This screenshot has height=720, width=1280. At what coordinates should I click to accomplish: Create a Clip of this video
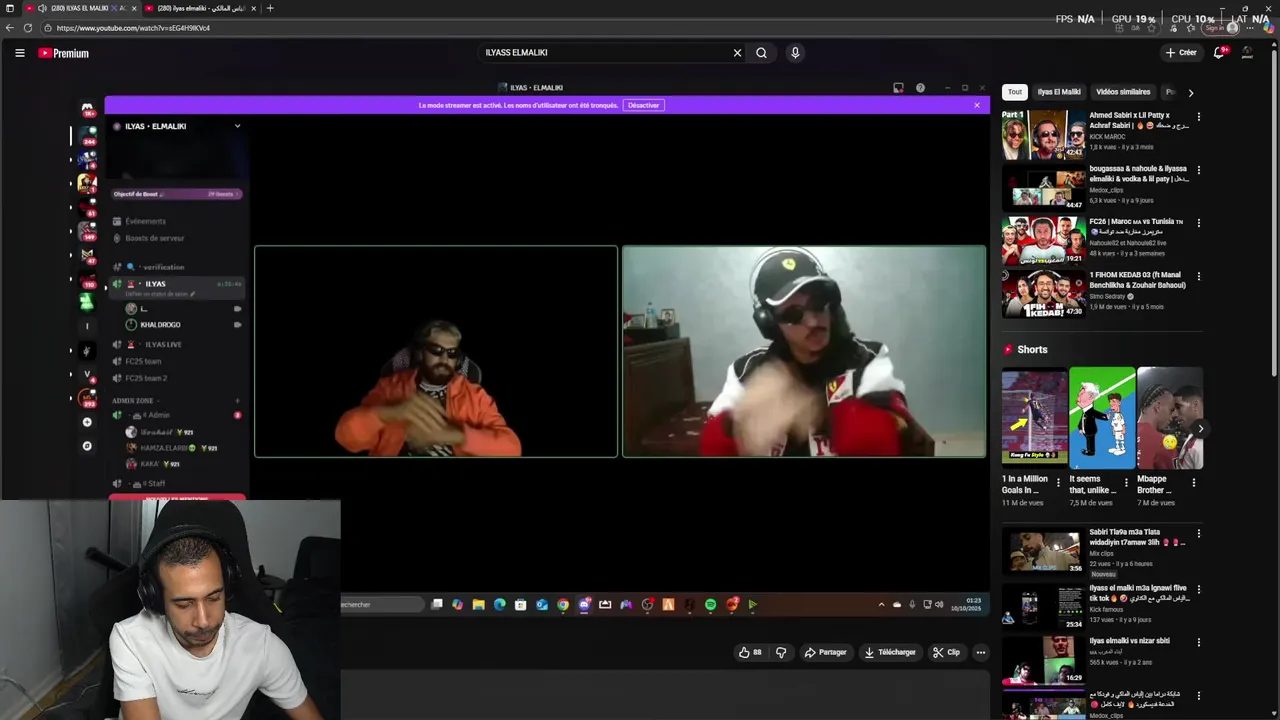(946, 652)
